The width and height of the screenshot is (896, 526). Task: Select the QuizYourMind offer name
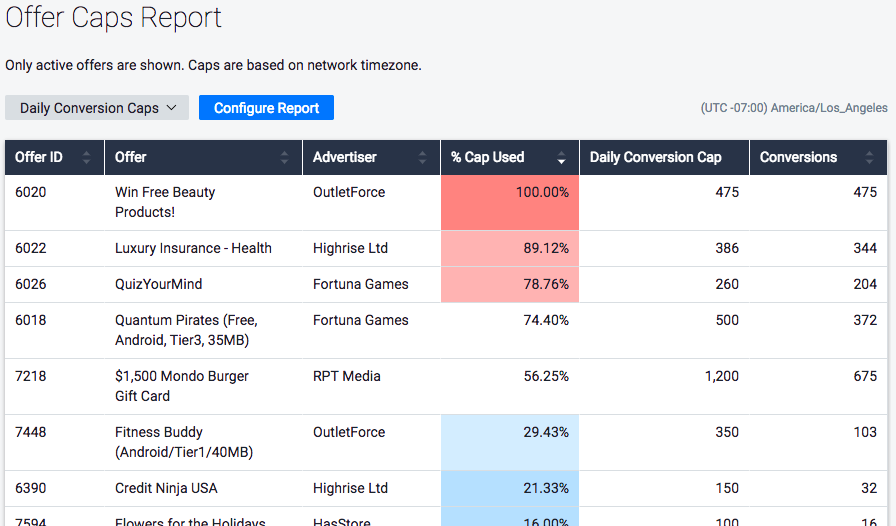[158, 284]
